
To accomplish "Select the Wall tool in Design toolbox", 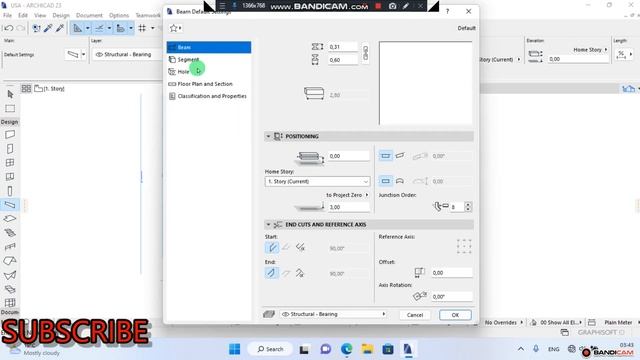I will click(x=10, y=134).
